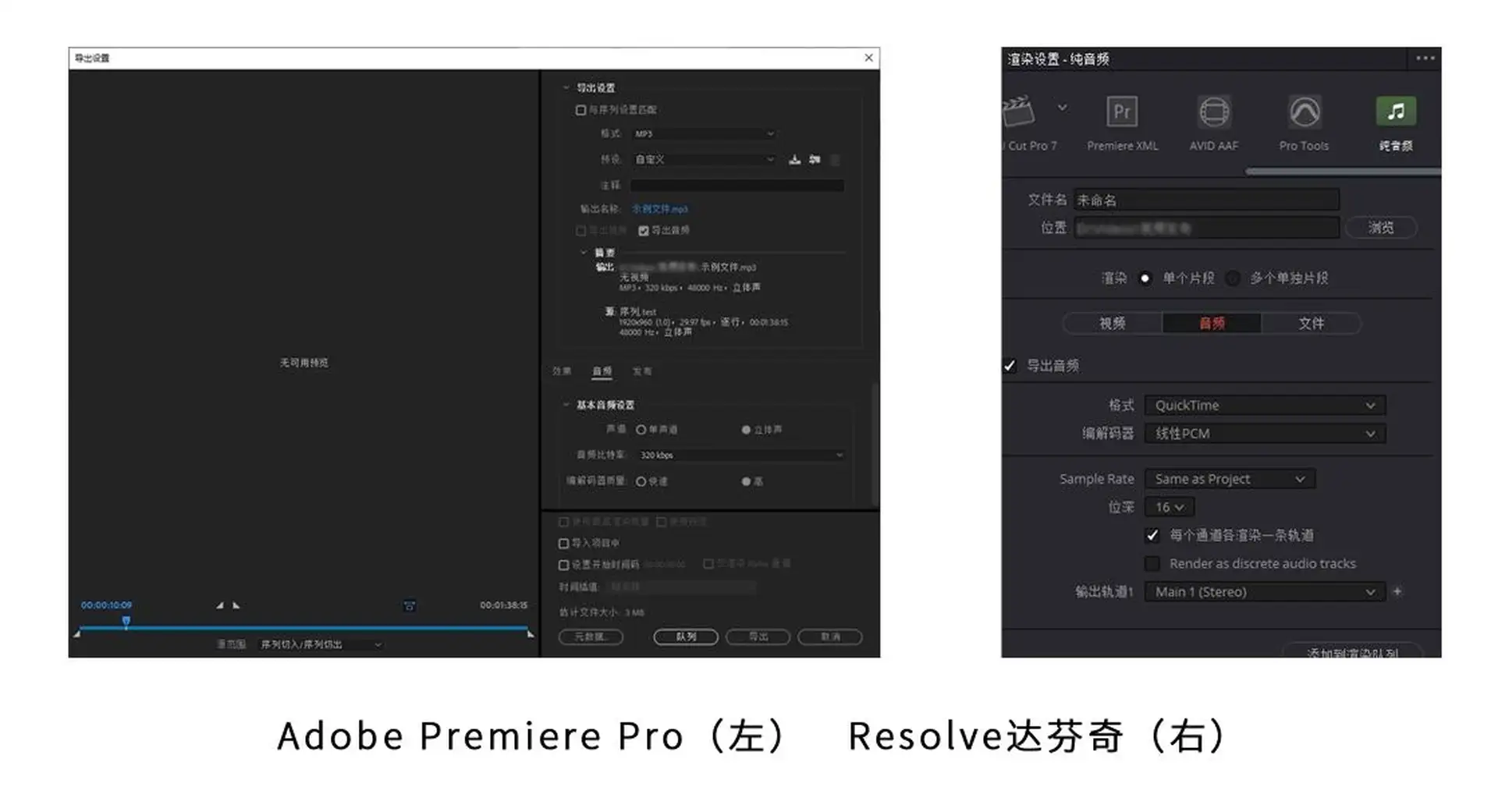Open the 示例文件.mp3 output name link
1498x812 pixels.
660,209
